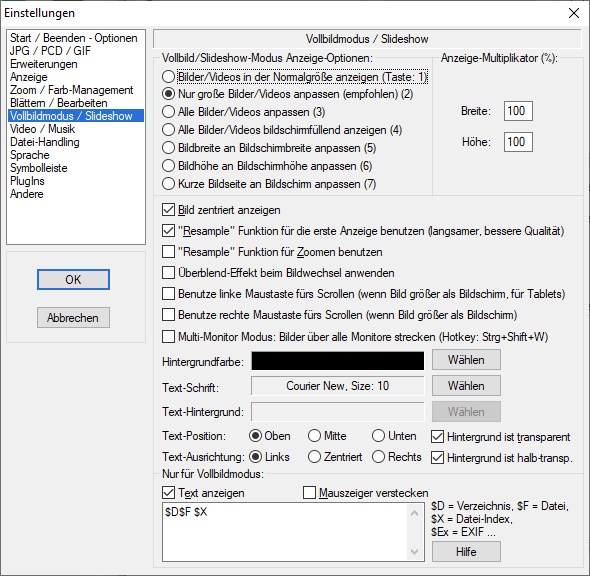Click scroll down arrow of text box
The height and width of the screenshot is (576, 590).
click(415, 552)
